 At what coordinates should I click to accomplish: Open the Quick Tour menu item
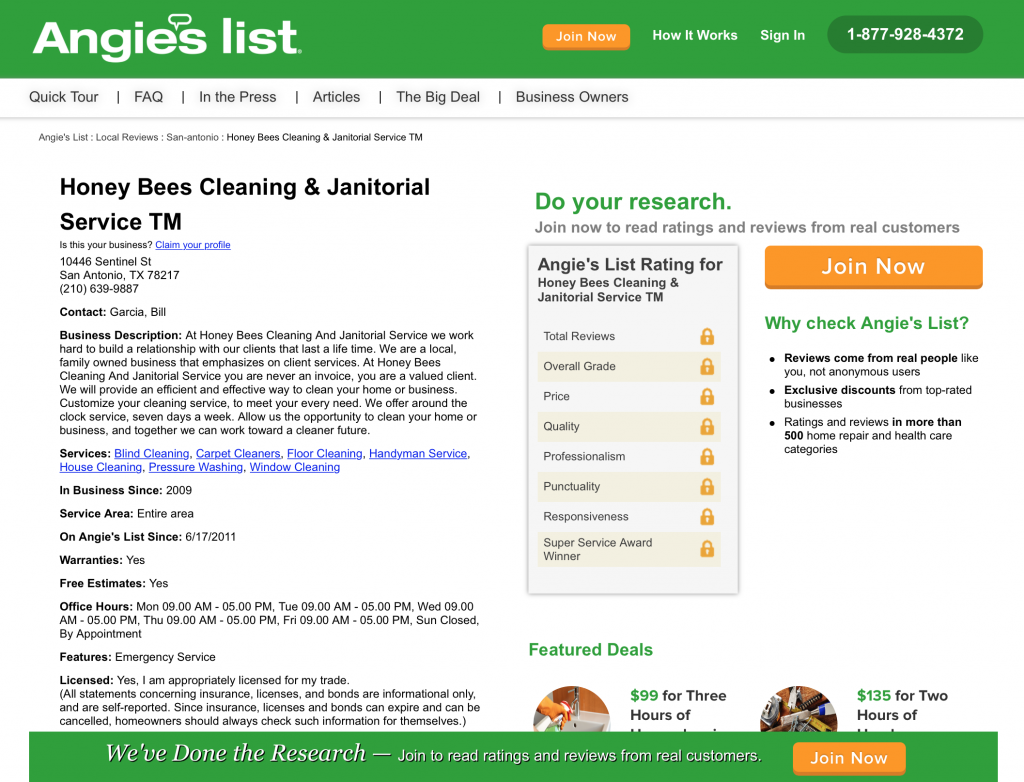[x=63, y=97]
